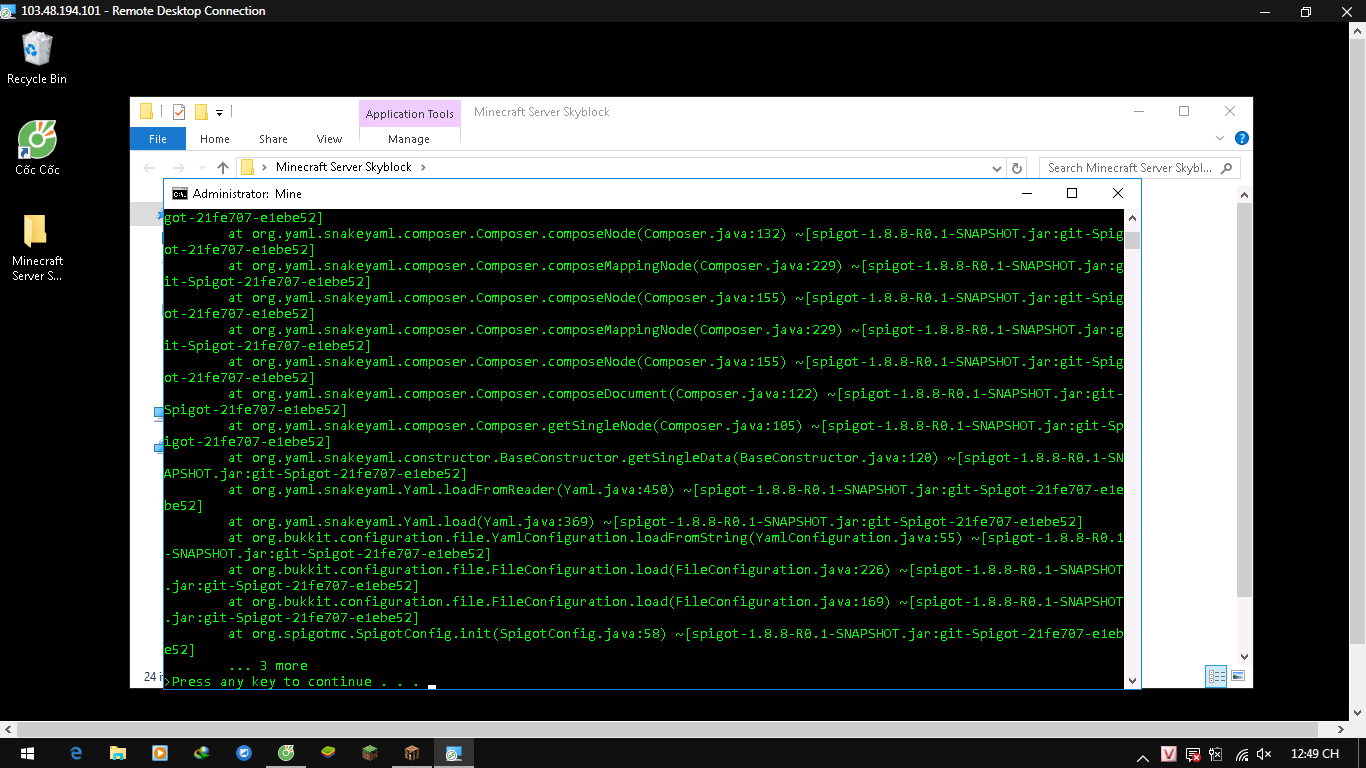Open the Windows Start button
The width and height of the screenshot is (1366, 768).
coord(27,753)
